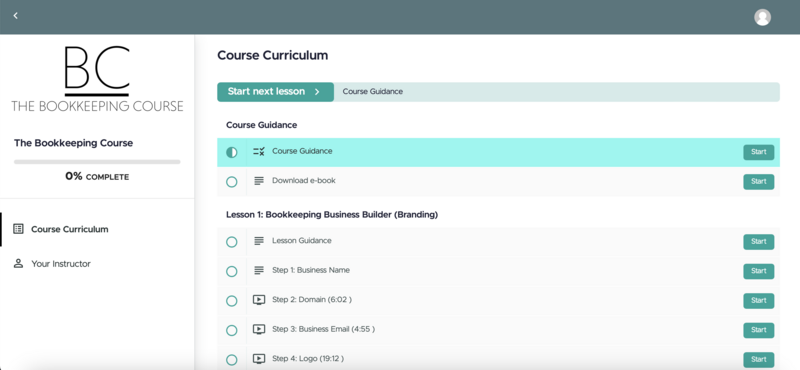Click the Course Curriculum sidebar icon
The image size is (800, 370).
coord(18,229)
